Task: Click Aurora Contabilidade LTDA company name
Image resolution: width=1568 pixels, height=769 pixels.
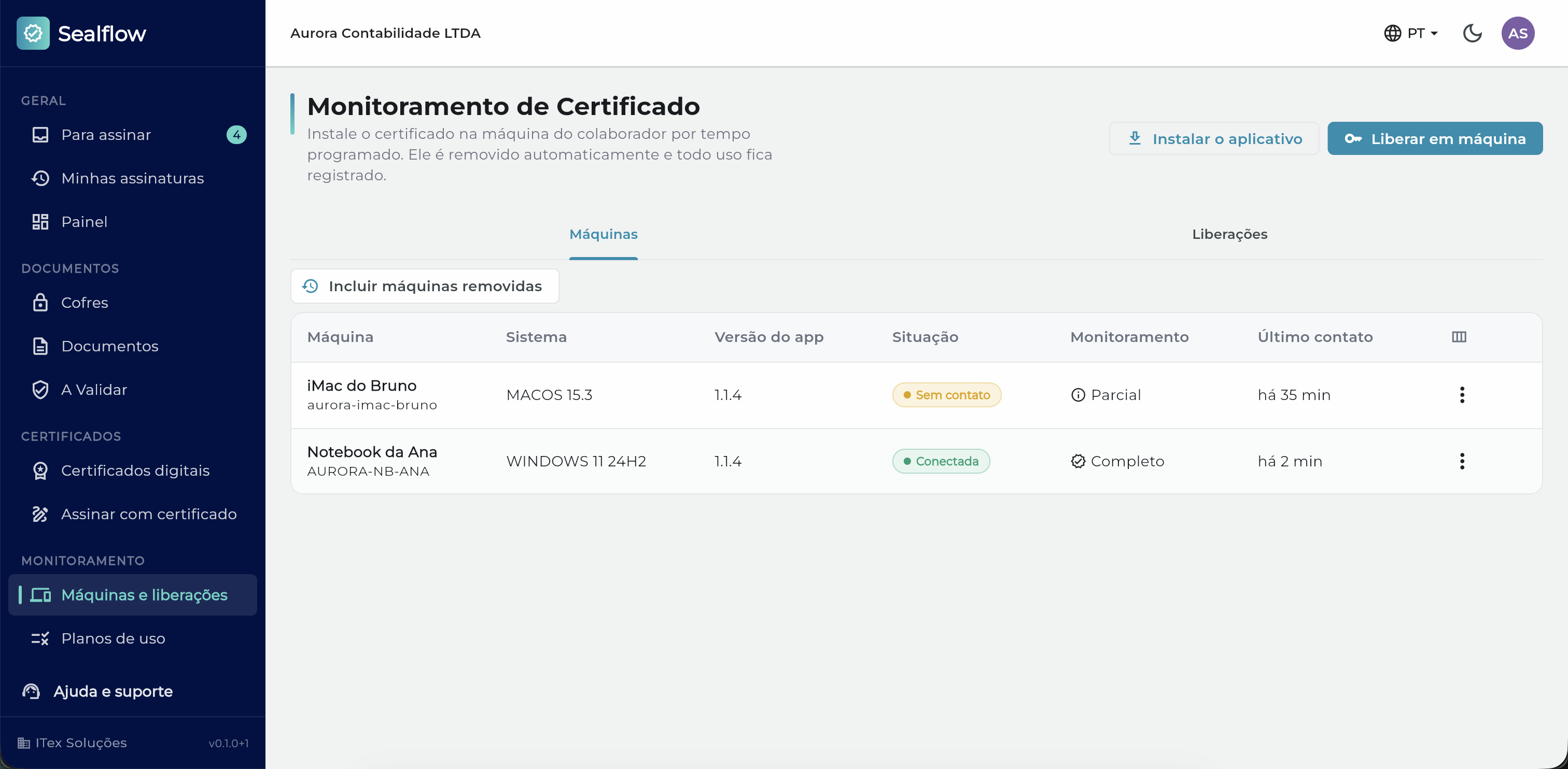Action: click(385, 33)
